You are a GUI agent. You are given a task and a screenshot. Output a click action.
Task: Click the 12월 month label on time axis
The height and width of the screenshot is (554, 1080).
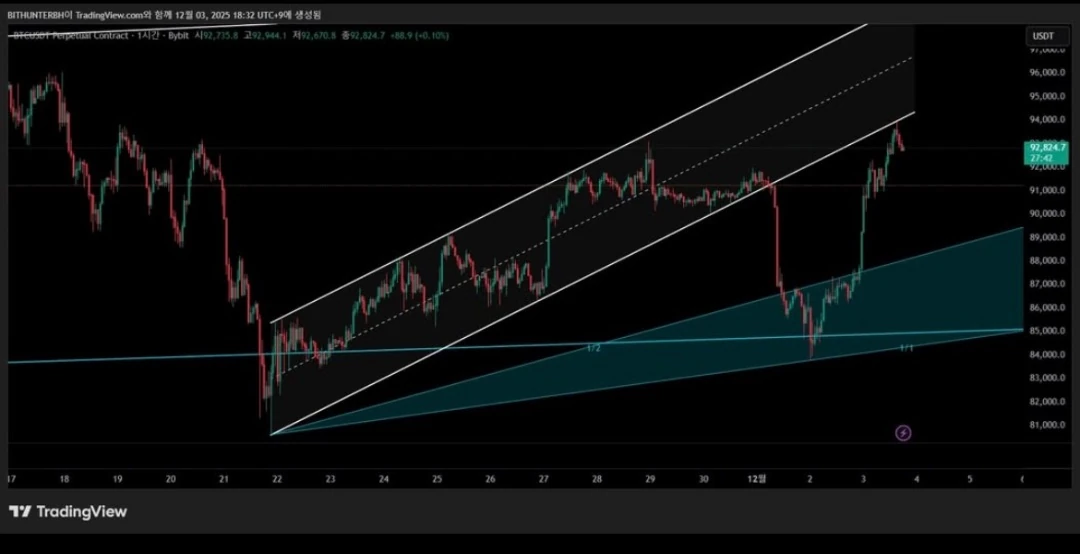pyautogui.click(x=756, y=479)
